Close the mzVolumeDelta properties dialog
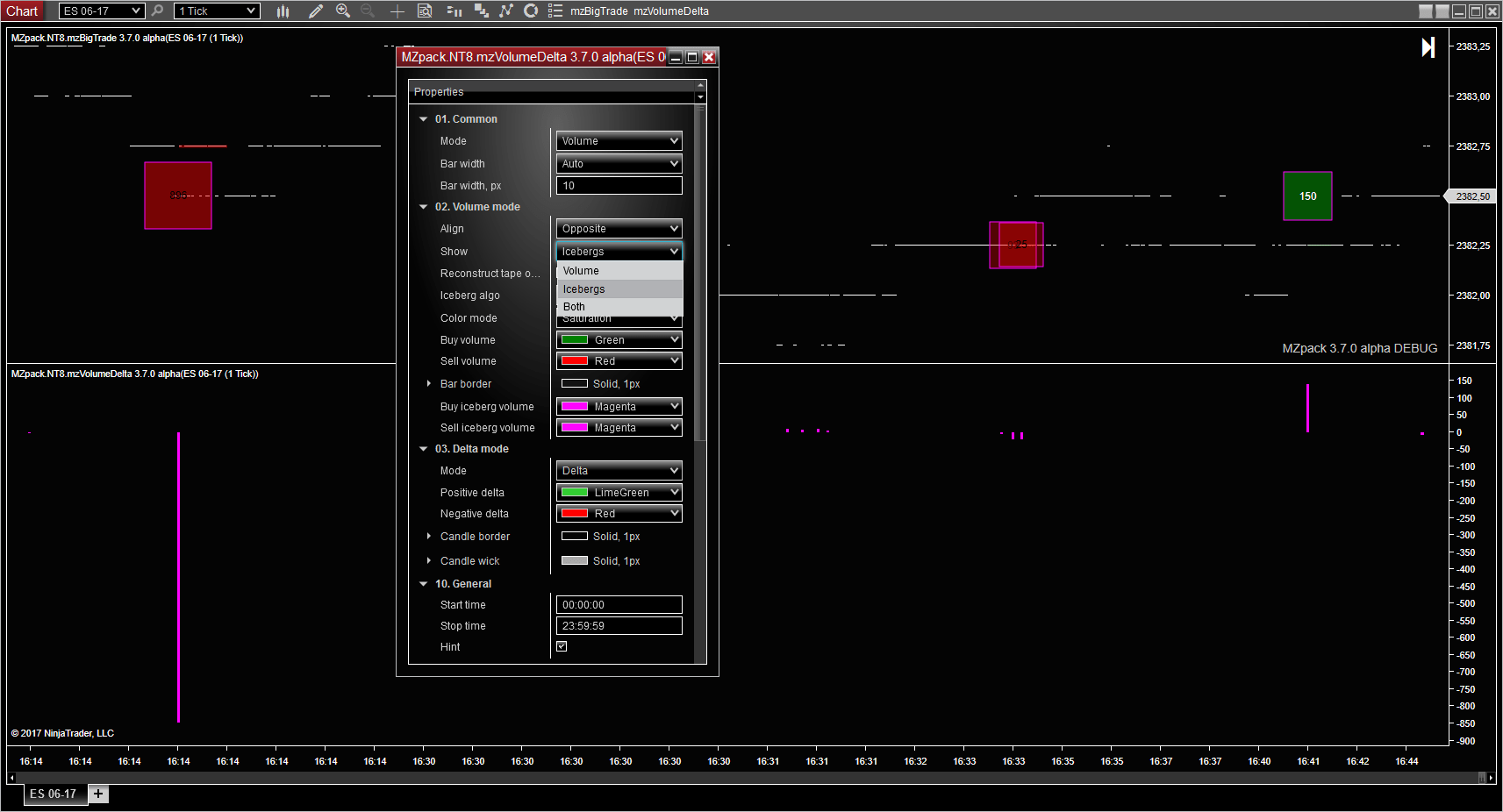Image resolution: width=1503 pixels, height=812 pixels. [709, 57]
